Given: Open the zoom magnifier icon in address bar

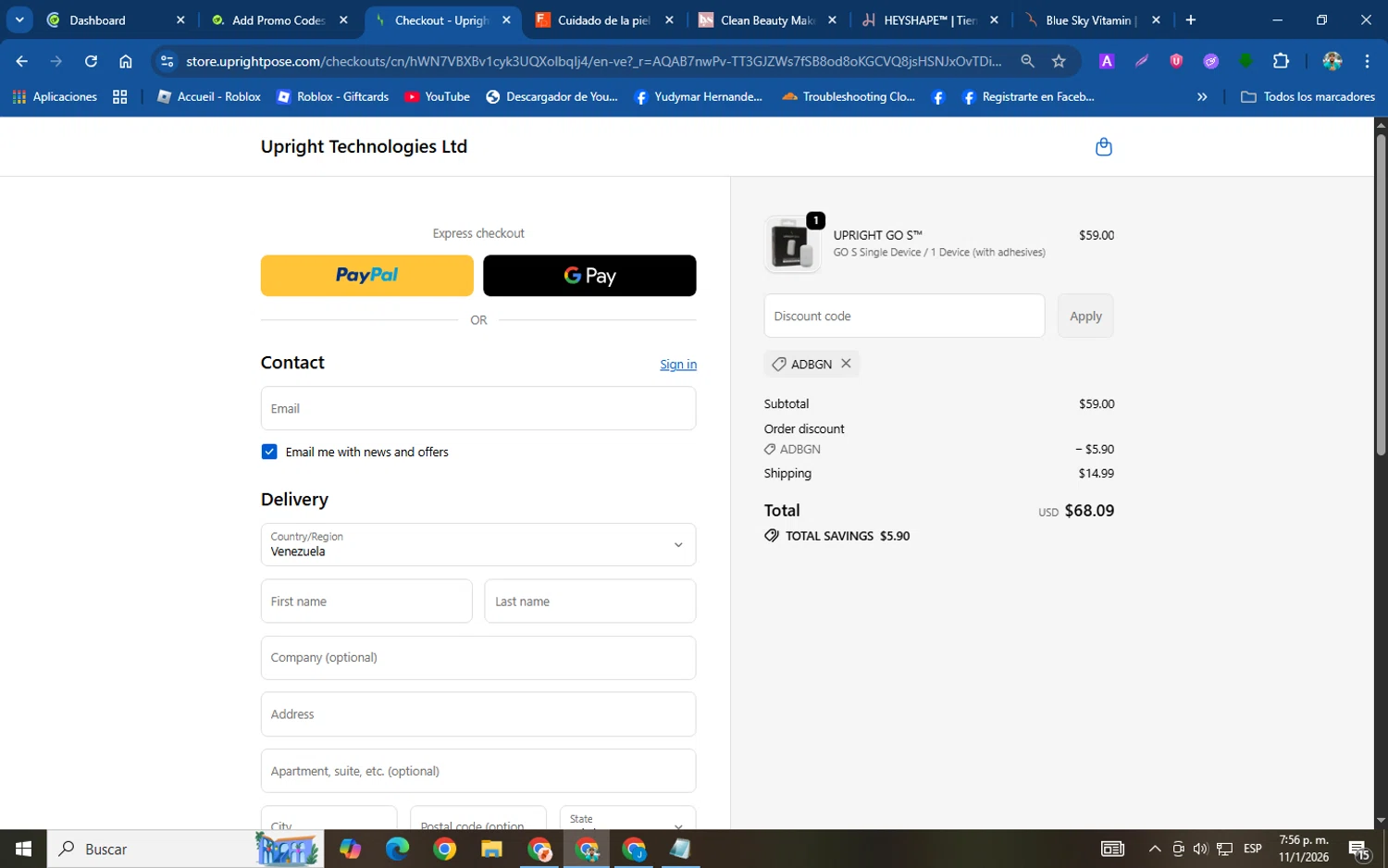Looking at the screenshot, I should 1027,61.
